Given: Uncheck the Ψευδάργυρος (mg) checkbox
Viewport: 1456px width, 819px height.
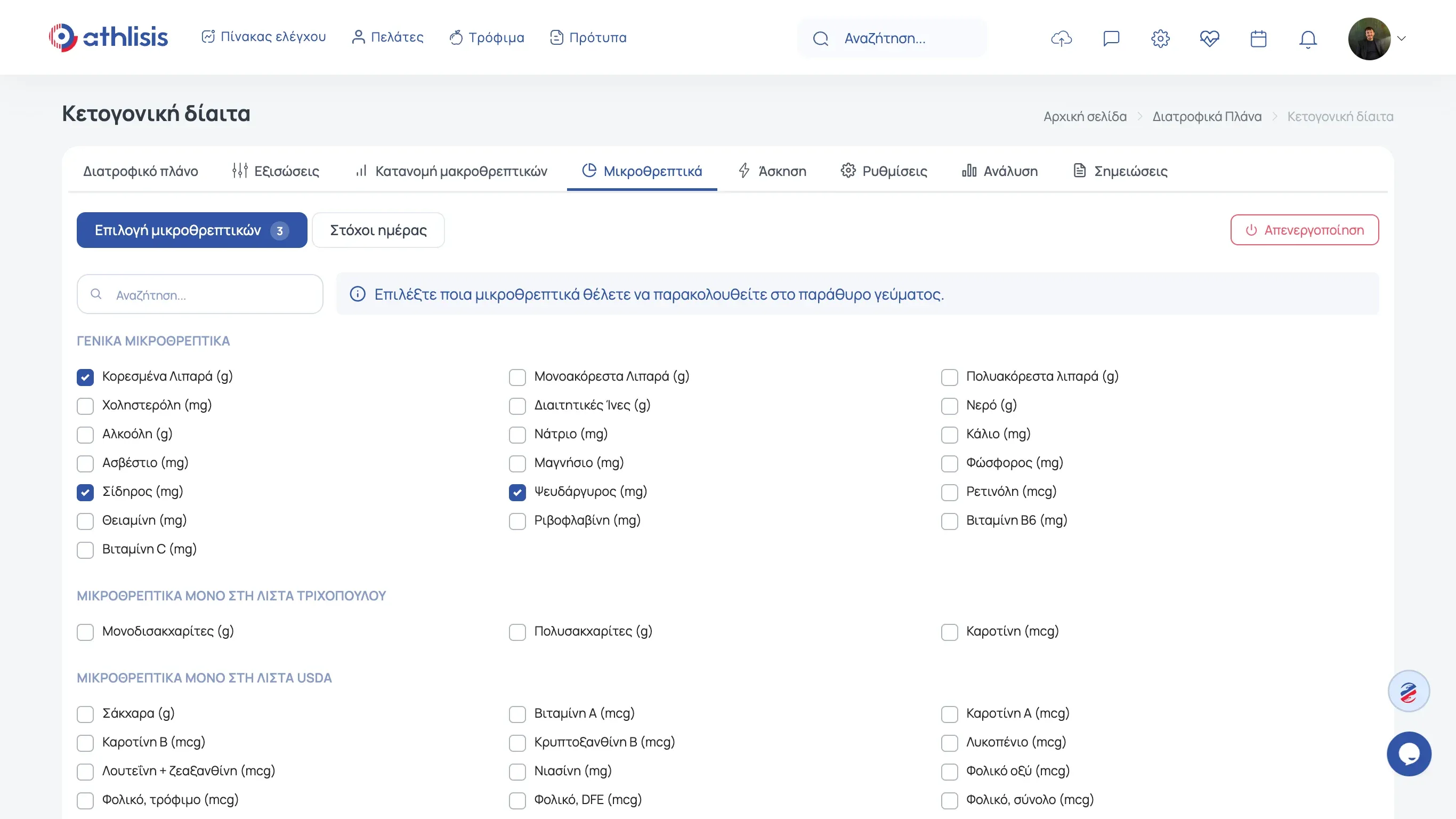Looking at the screenshot, I should [517, 492].
